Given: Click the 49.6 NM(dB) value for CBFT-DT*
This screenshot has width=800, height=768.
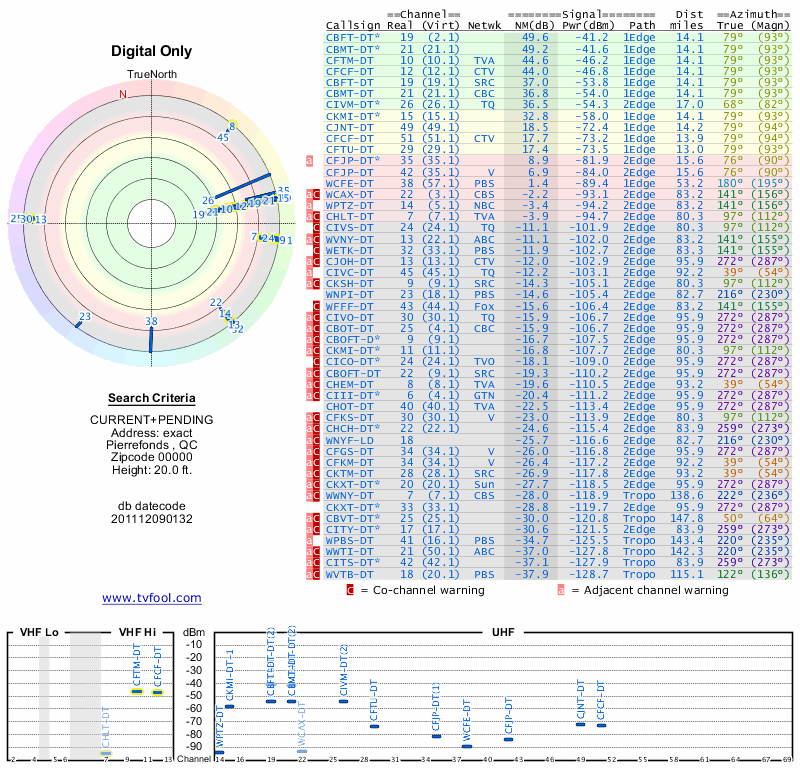Looking at the screenshot, I should 535,38.
